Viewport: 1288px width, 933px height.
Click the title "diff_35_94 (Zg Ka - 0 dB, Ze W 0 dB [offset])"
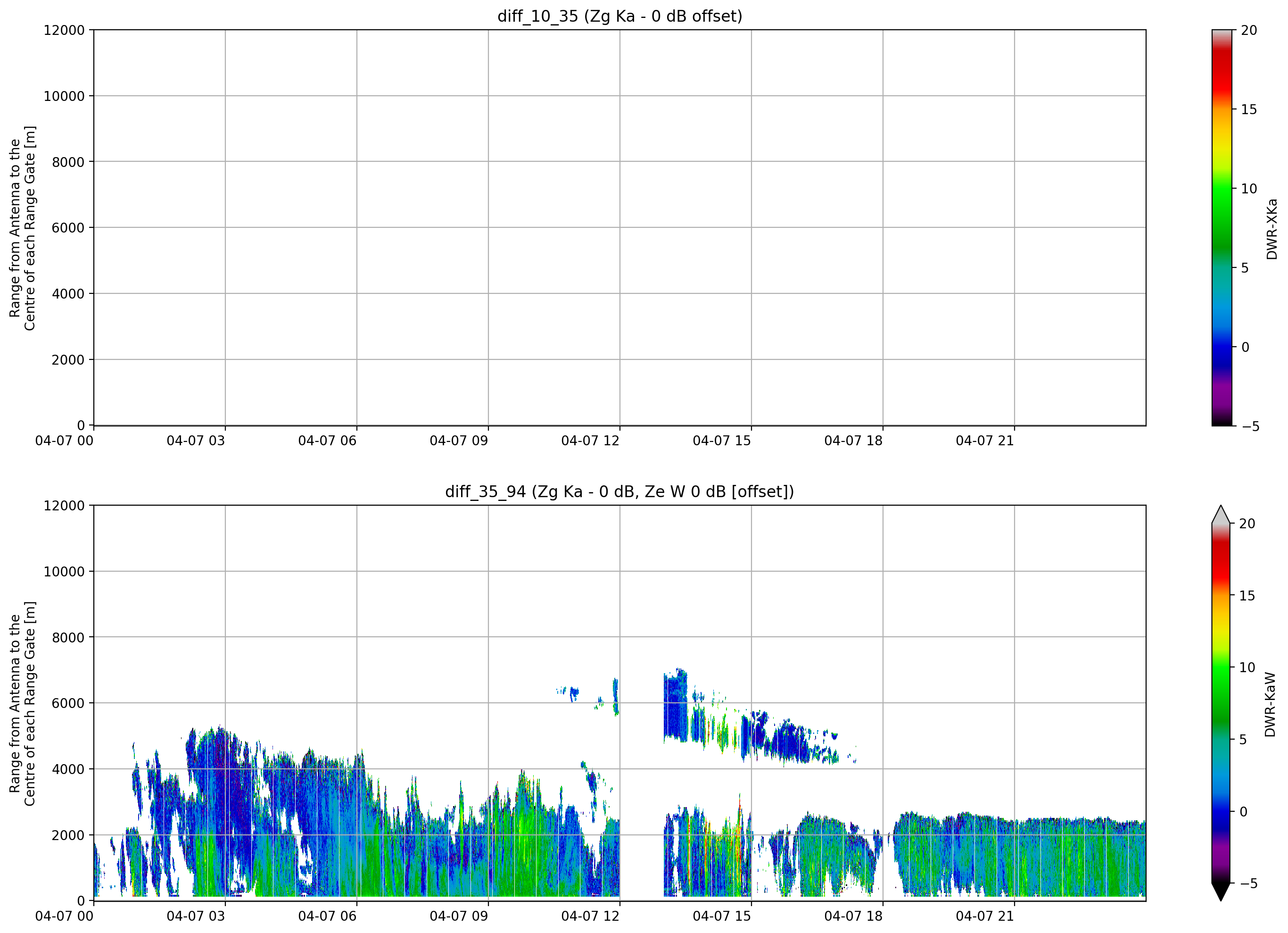[619, 491]
